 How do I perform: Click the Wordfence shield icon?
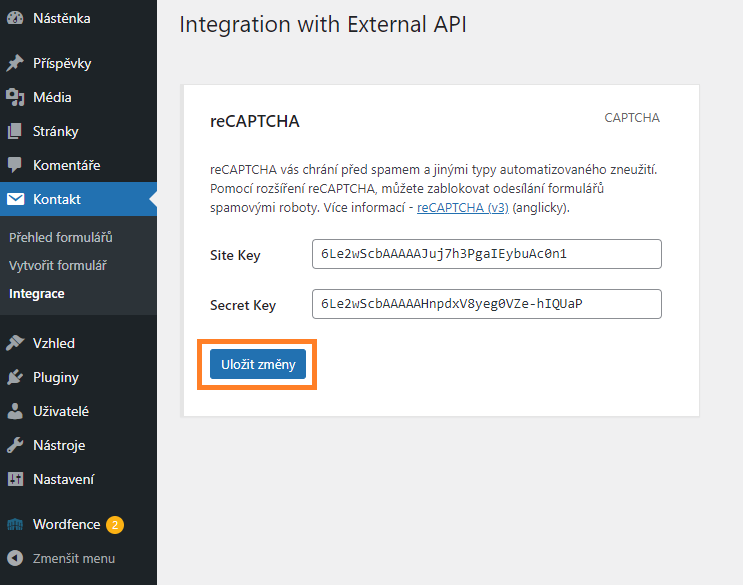(15, 524)
